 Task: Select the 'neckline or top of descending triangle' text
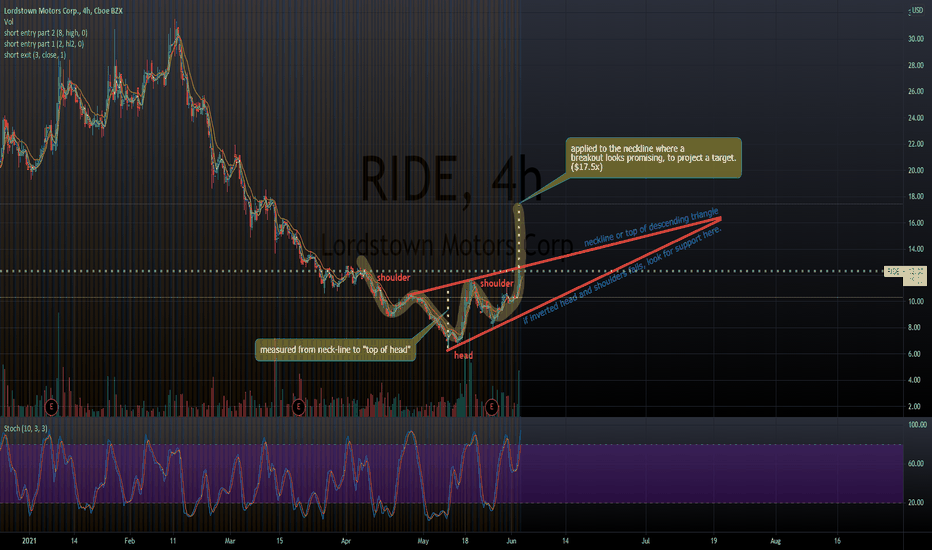pos(651,228)
